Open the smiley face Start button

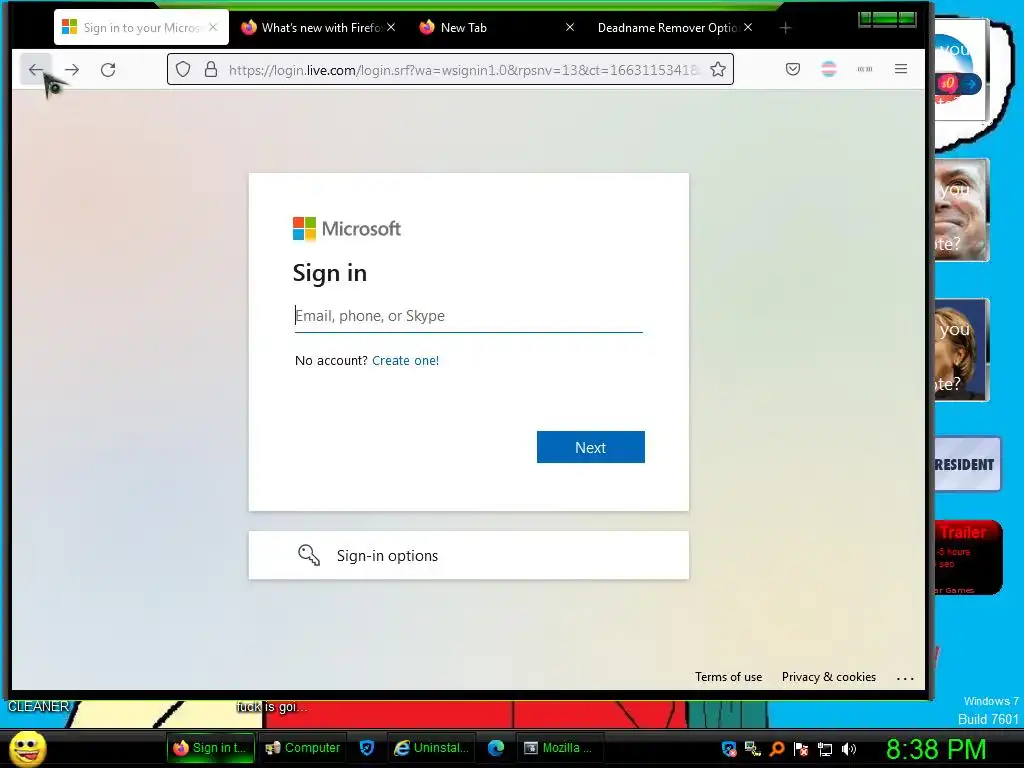click(x=27, y=748)
